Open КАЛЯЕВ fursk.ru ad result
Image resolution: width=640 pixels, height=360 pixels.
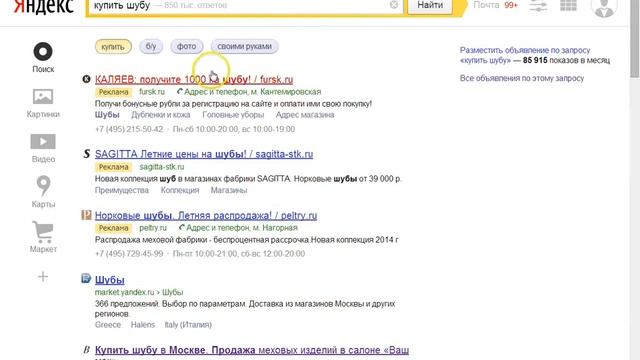(x=194, y=80)
